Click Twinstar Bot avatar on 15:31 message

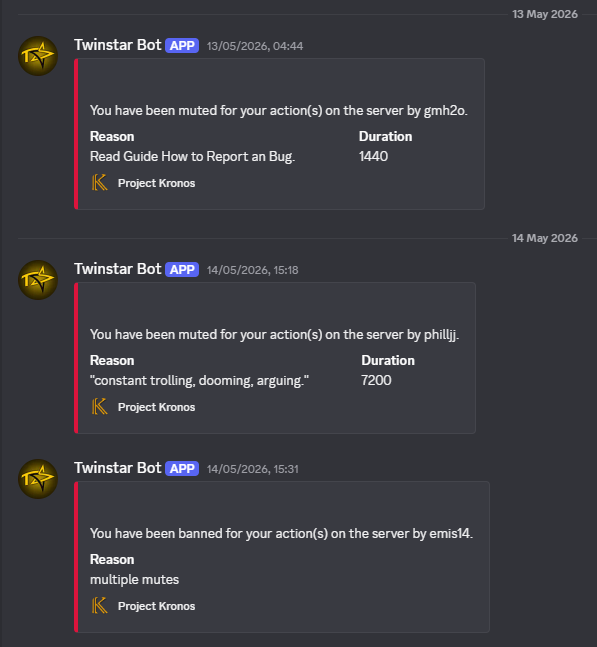(38, 479)
